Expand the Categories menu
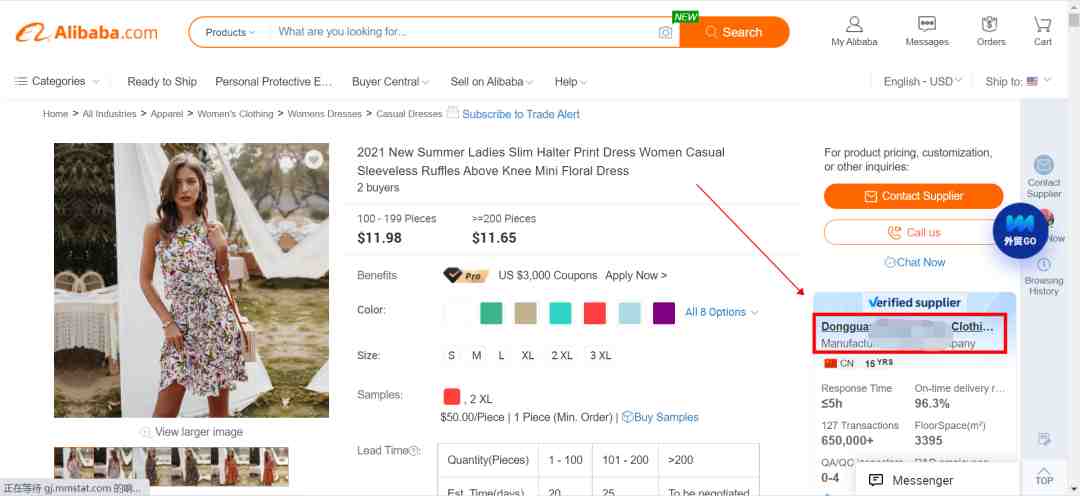1080x496 pixels. tap(58, 82)
